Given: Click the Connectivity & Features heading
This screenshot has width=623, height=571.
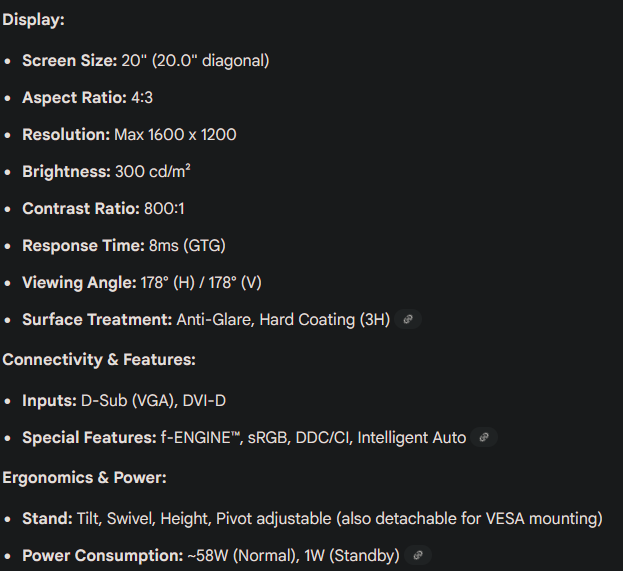Looking at the screenshot, I should point(98,359).
